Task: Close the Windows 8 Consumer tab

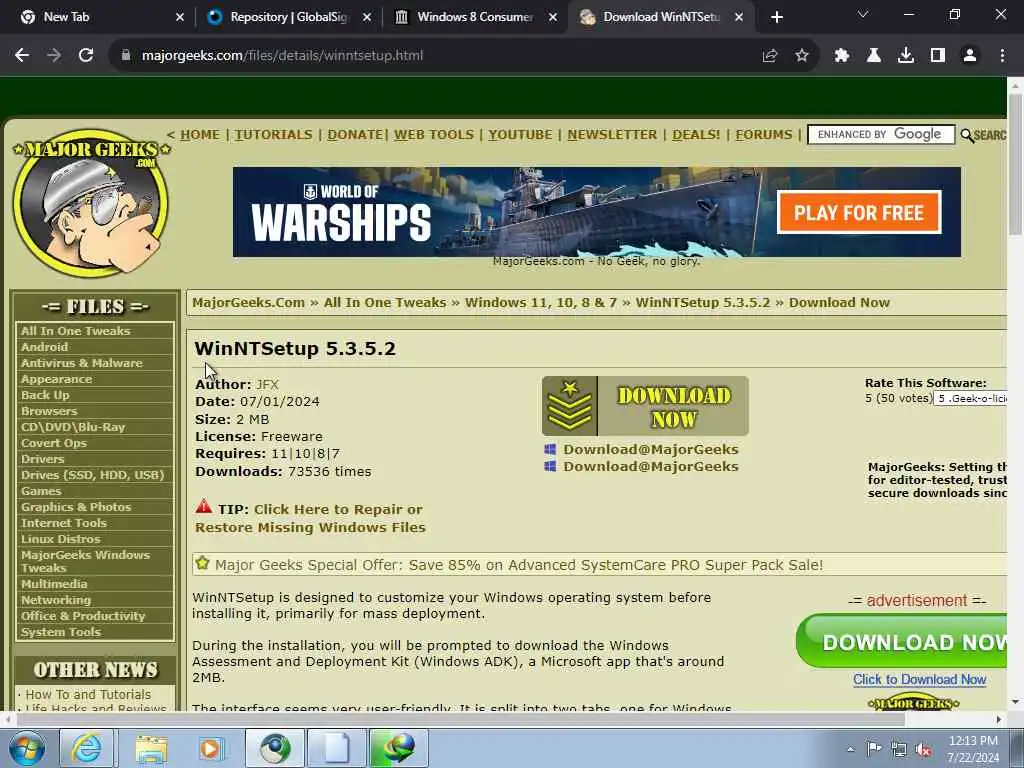Action: pyautogui.click(x=553, y=18)
